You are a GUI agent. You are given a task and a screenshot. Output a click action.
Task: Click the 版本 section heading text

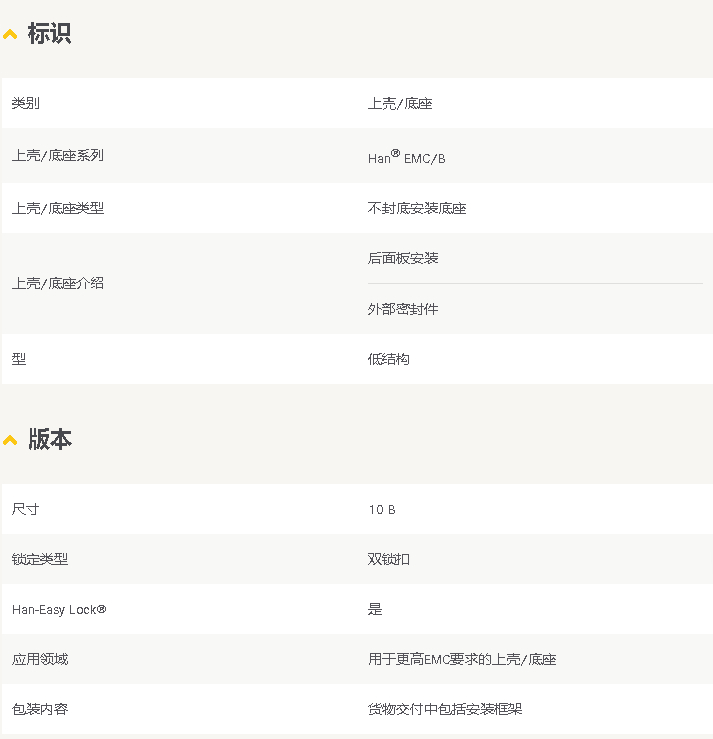pos(49,439)
